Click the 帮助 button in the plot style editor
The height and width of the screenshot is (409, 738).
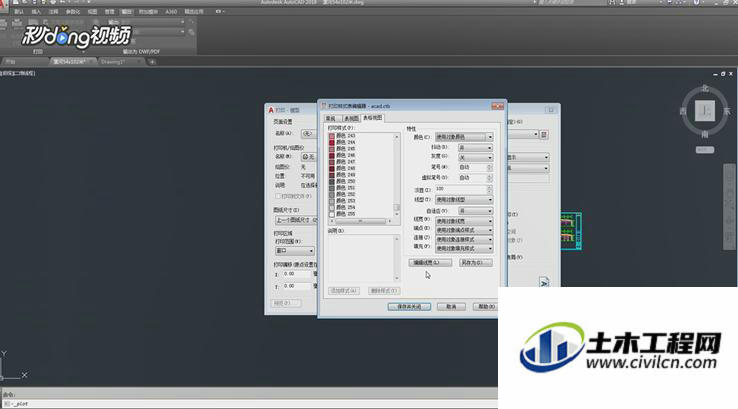point(485,307)
